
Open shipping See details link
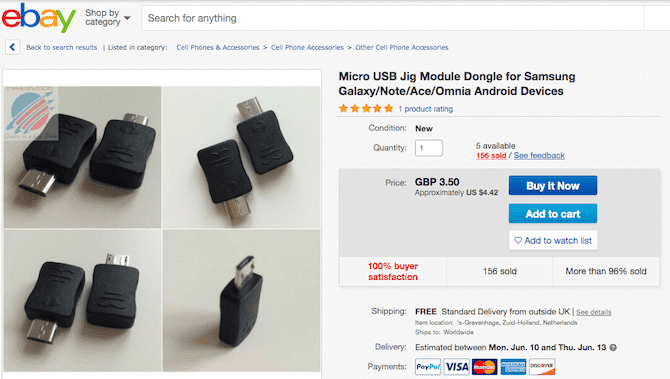594,312
